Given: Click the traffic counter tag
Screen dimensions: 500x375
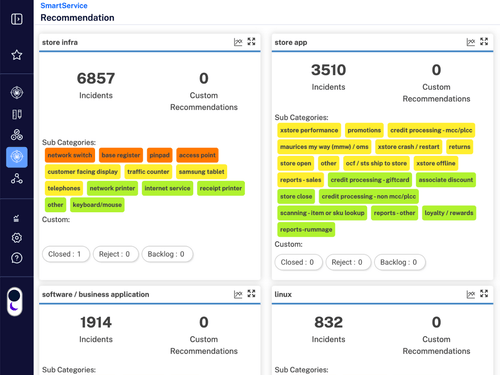Looking at the screenshot, I should click(148, 172).
